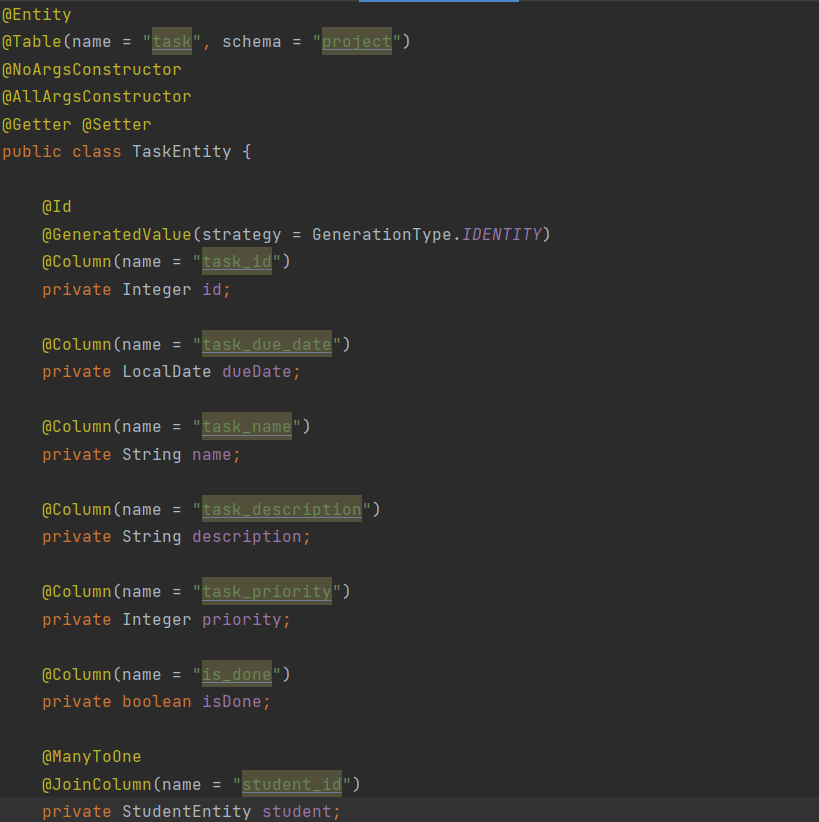Click the @Entity annotation

click(37, 15)
